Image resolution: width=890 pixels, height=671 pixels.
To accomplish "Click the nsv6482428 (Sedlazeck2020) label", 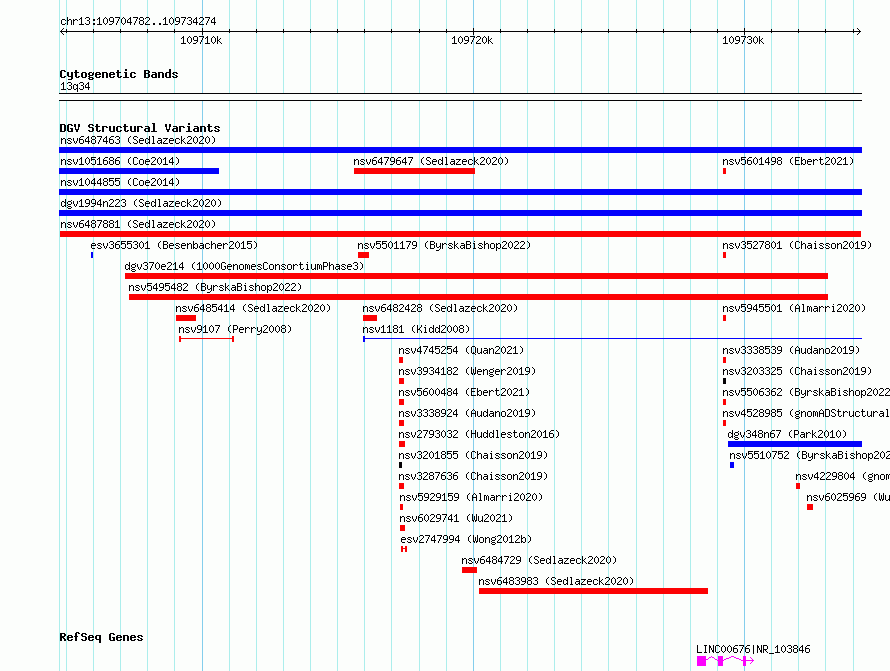I will click(440, 308).
